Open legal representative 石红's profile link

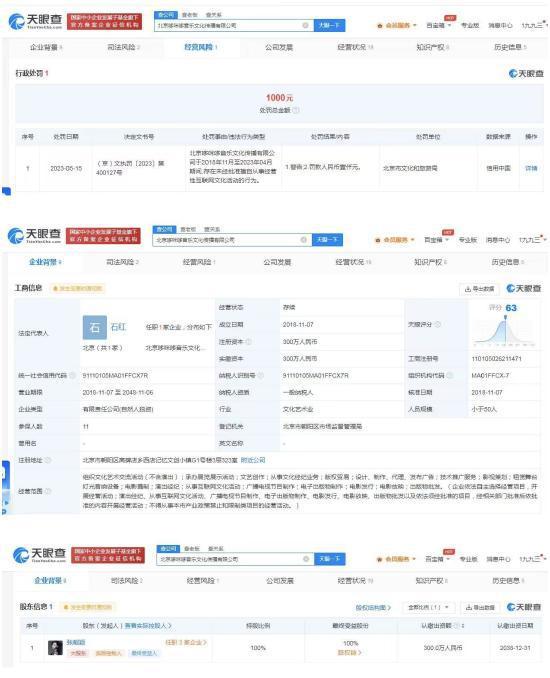point(118,327)
